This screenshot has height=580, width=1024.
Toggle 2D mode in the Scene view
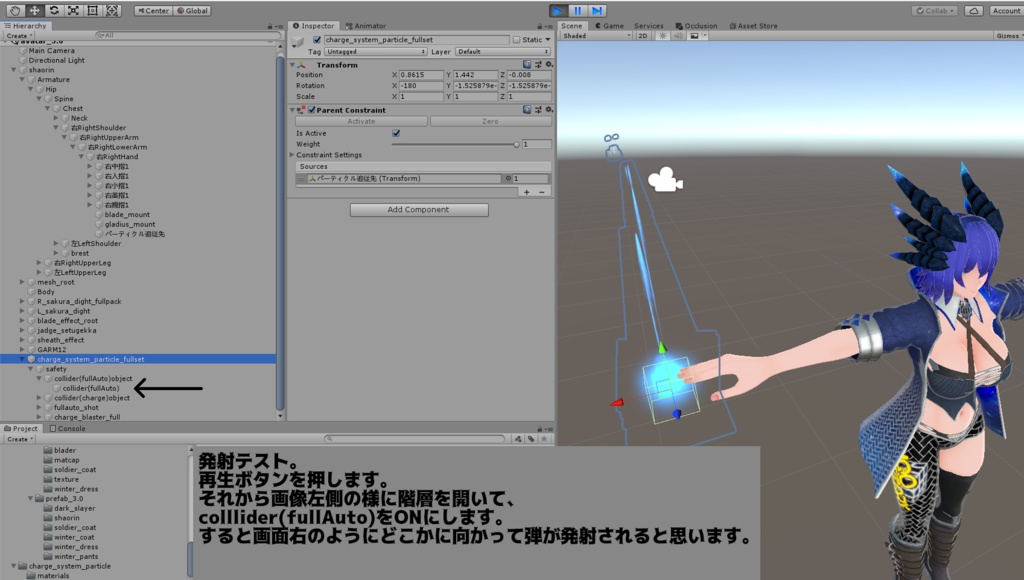(x=645, y=35)
